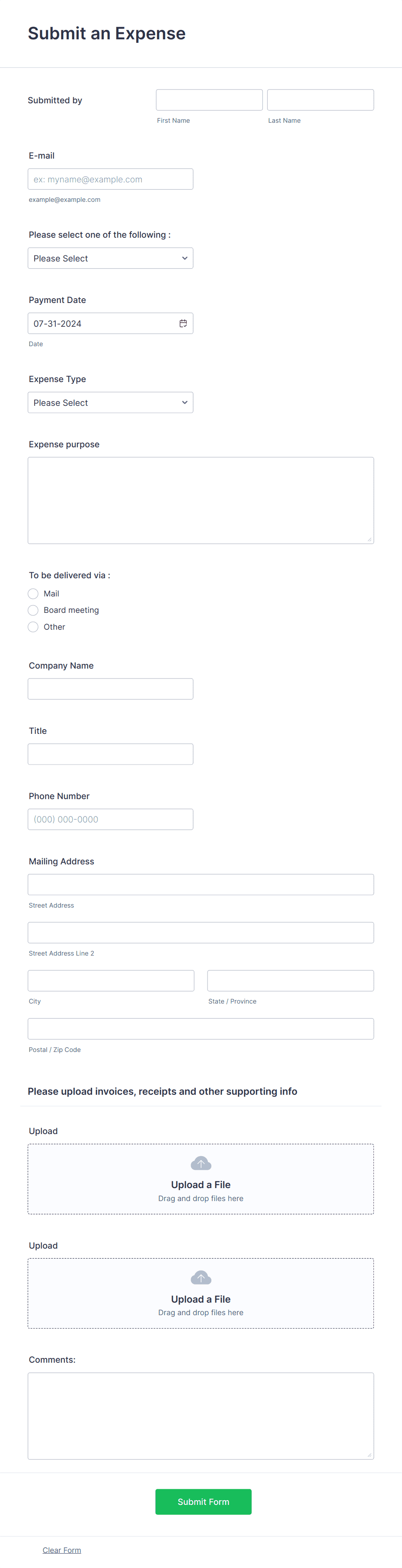Click the chevron on the Expense Type dropdown
This screenshot has height=1568, width=402.
(185, 402)
